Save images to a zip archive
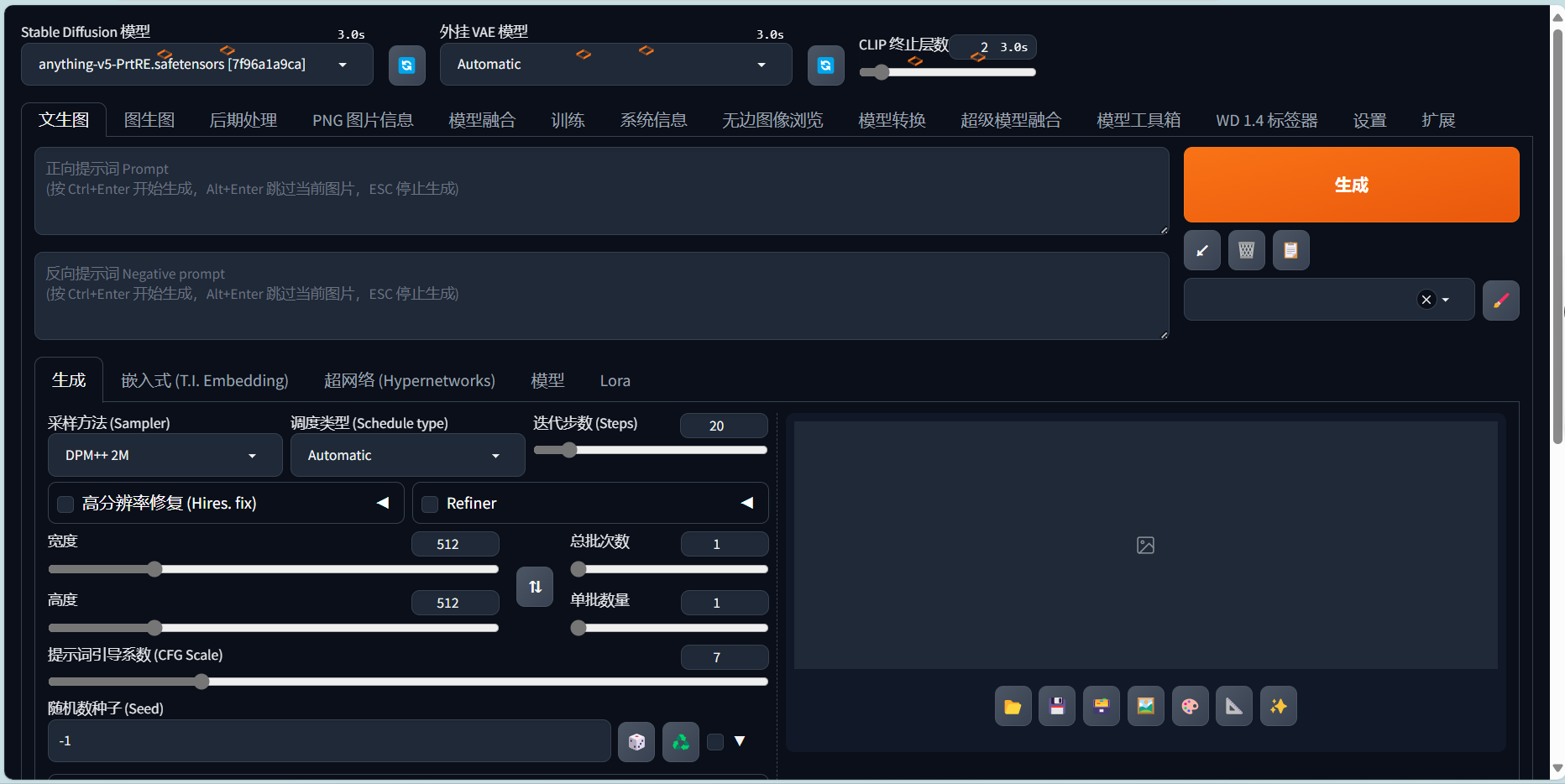1565x784 pixels. click(x=1102, y=706)
